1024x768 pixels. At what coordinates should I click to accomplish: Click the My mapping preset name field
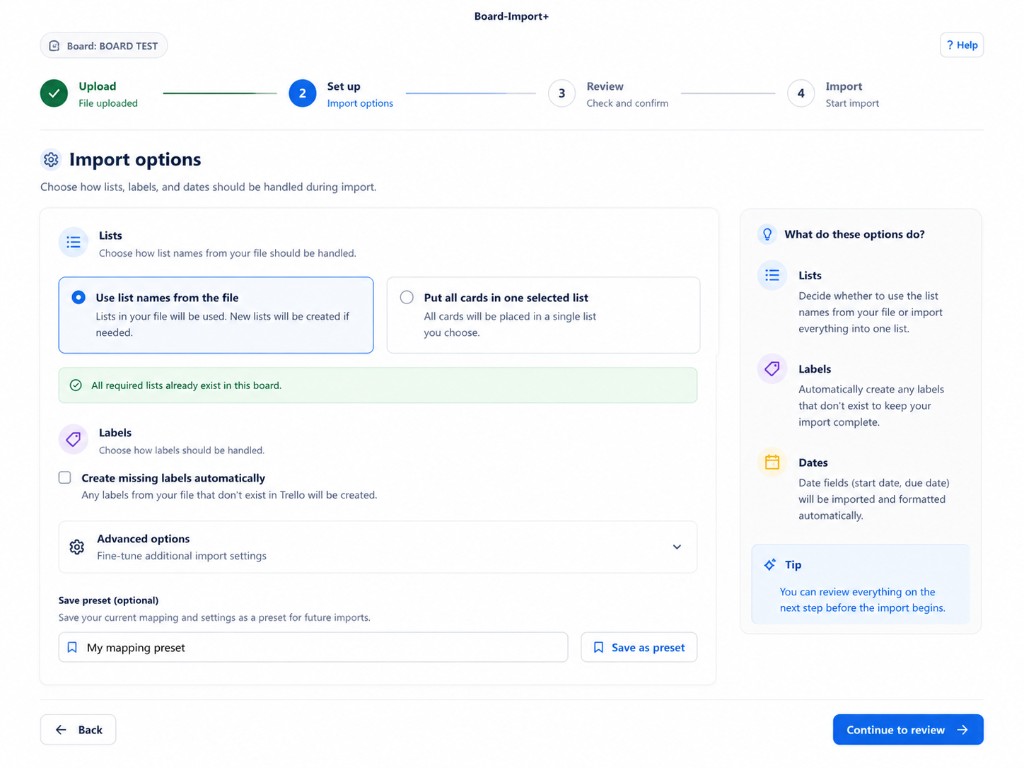313,647
